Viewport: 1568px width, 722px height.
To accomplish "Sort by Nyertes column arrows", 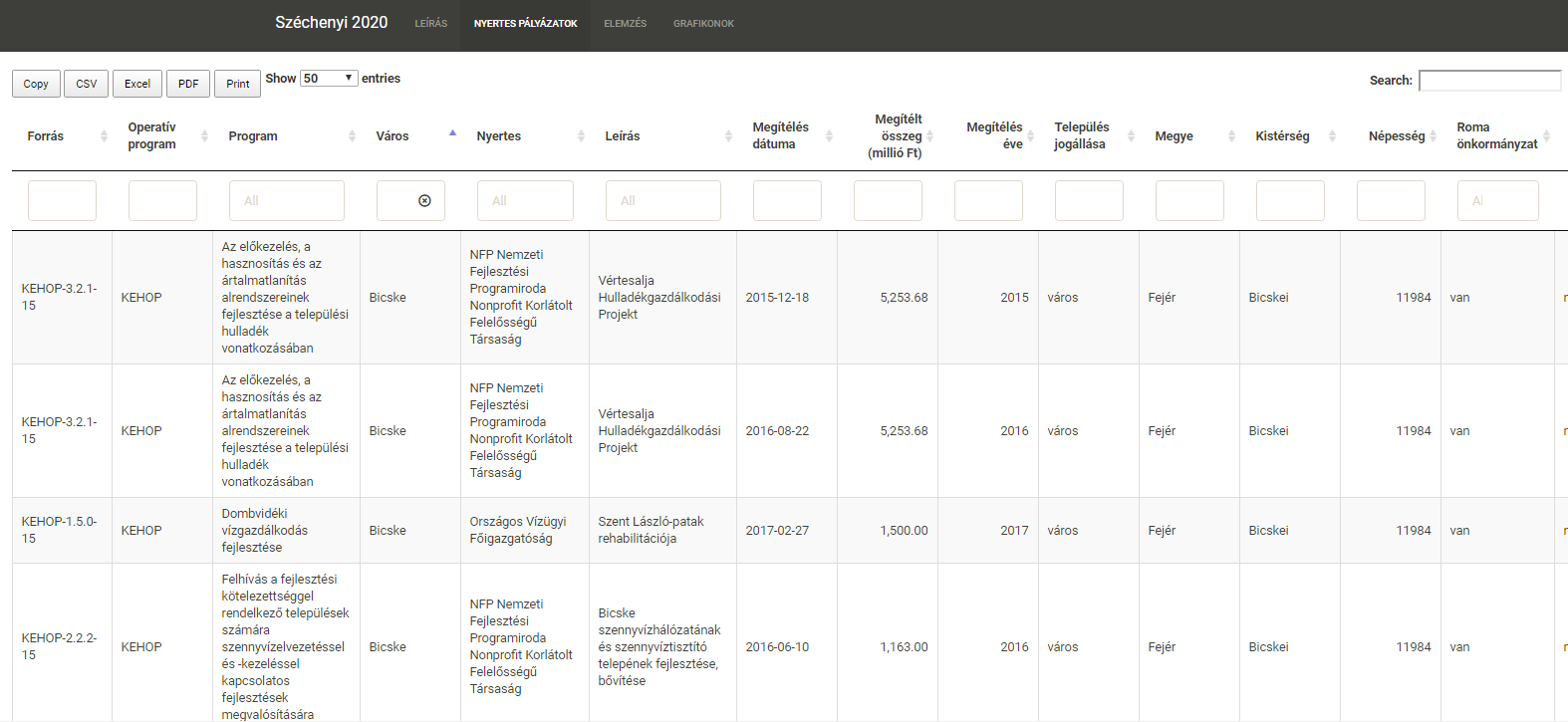I will (x=581, y=136).
